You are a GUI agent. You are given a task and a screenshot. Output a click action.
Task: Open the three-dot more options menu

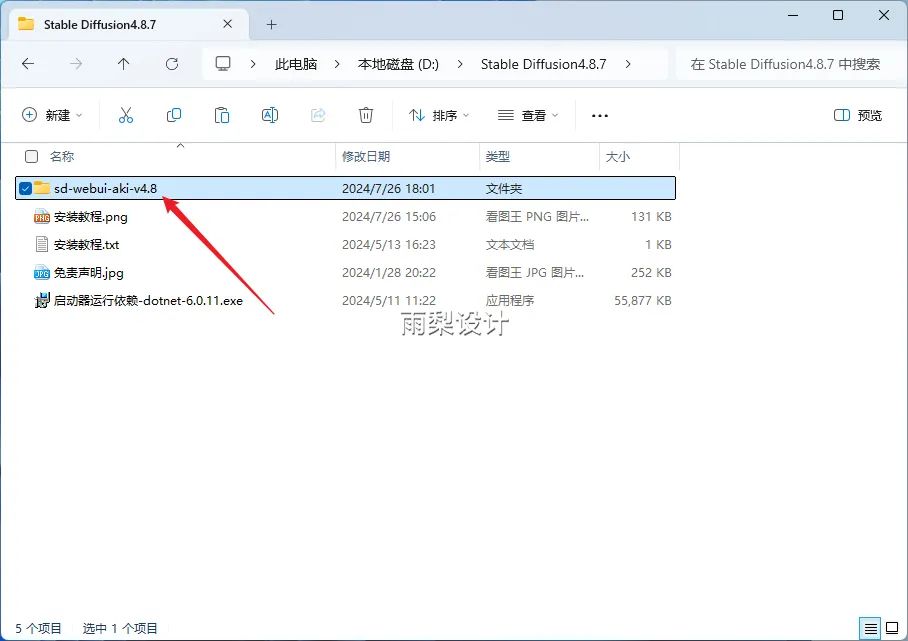[x=600, y=116]
